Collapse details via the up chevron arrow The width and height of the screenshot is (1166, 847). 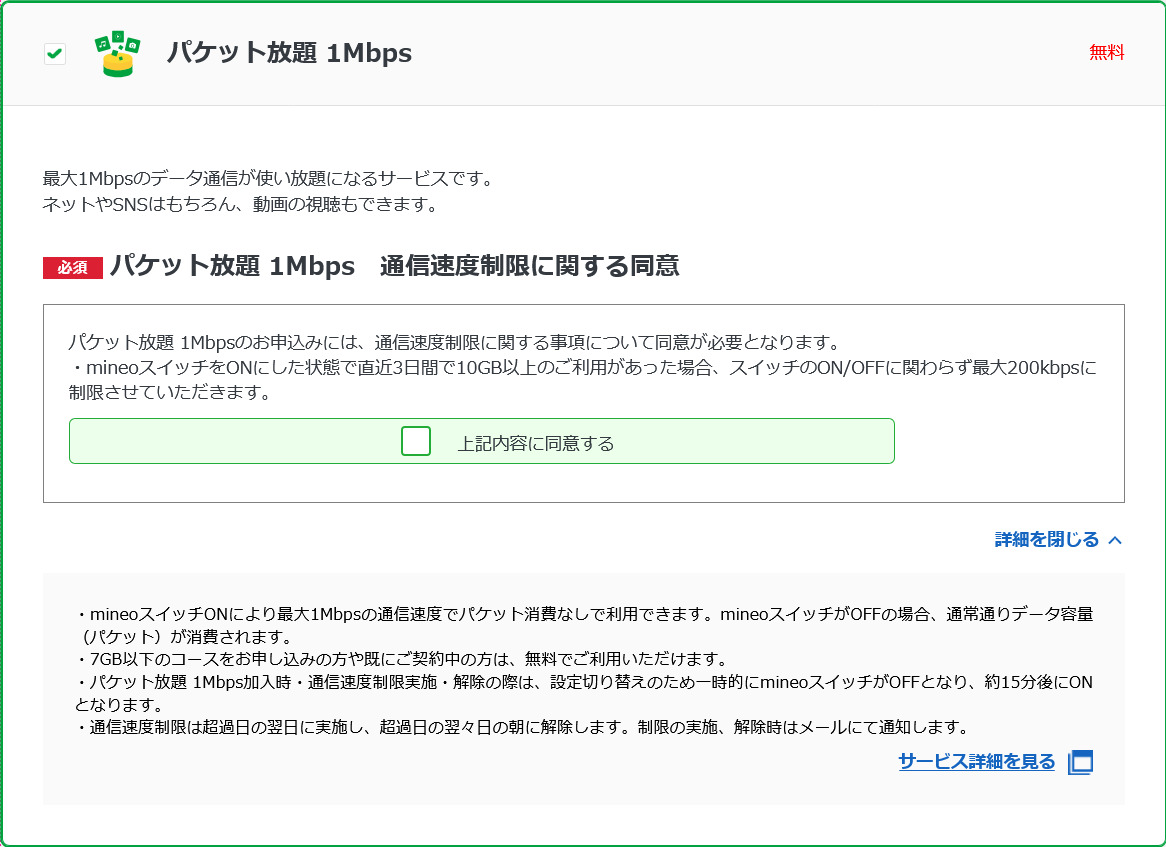click(x=1116, y=540)
